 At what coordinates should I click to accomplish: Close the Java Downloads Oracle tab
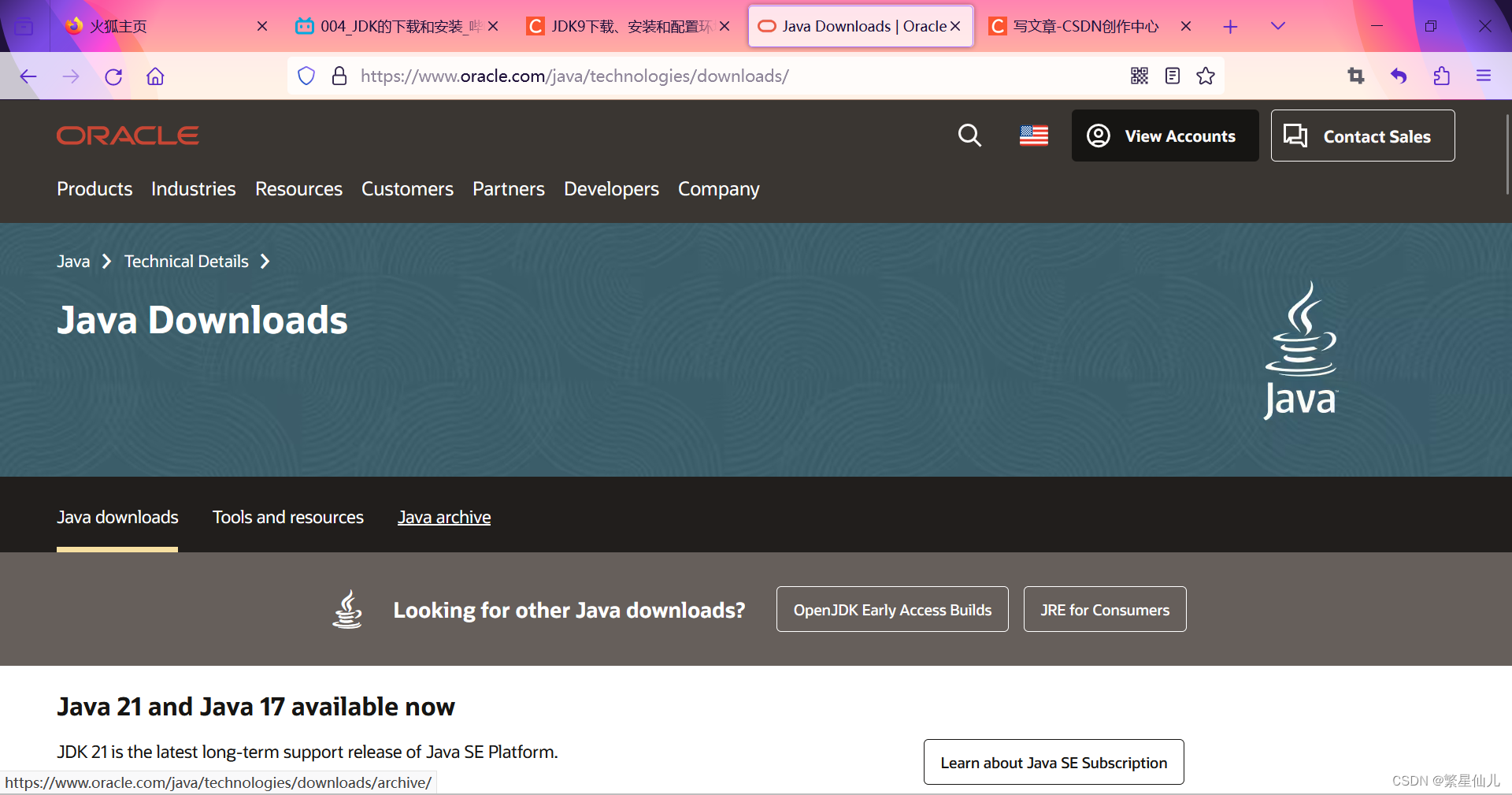click(955, 26)
